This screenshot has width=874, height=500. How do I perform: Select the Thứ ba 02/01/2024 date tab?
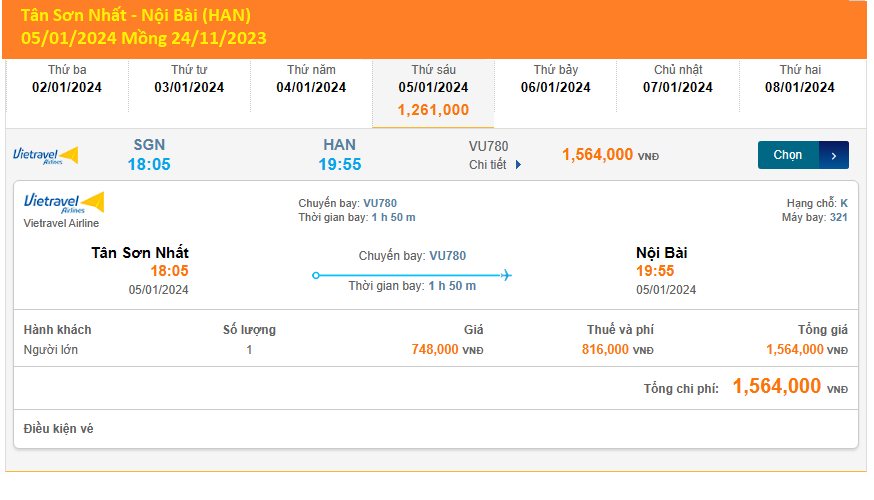[67, 79]
